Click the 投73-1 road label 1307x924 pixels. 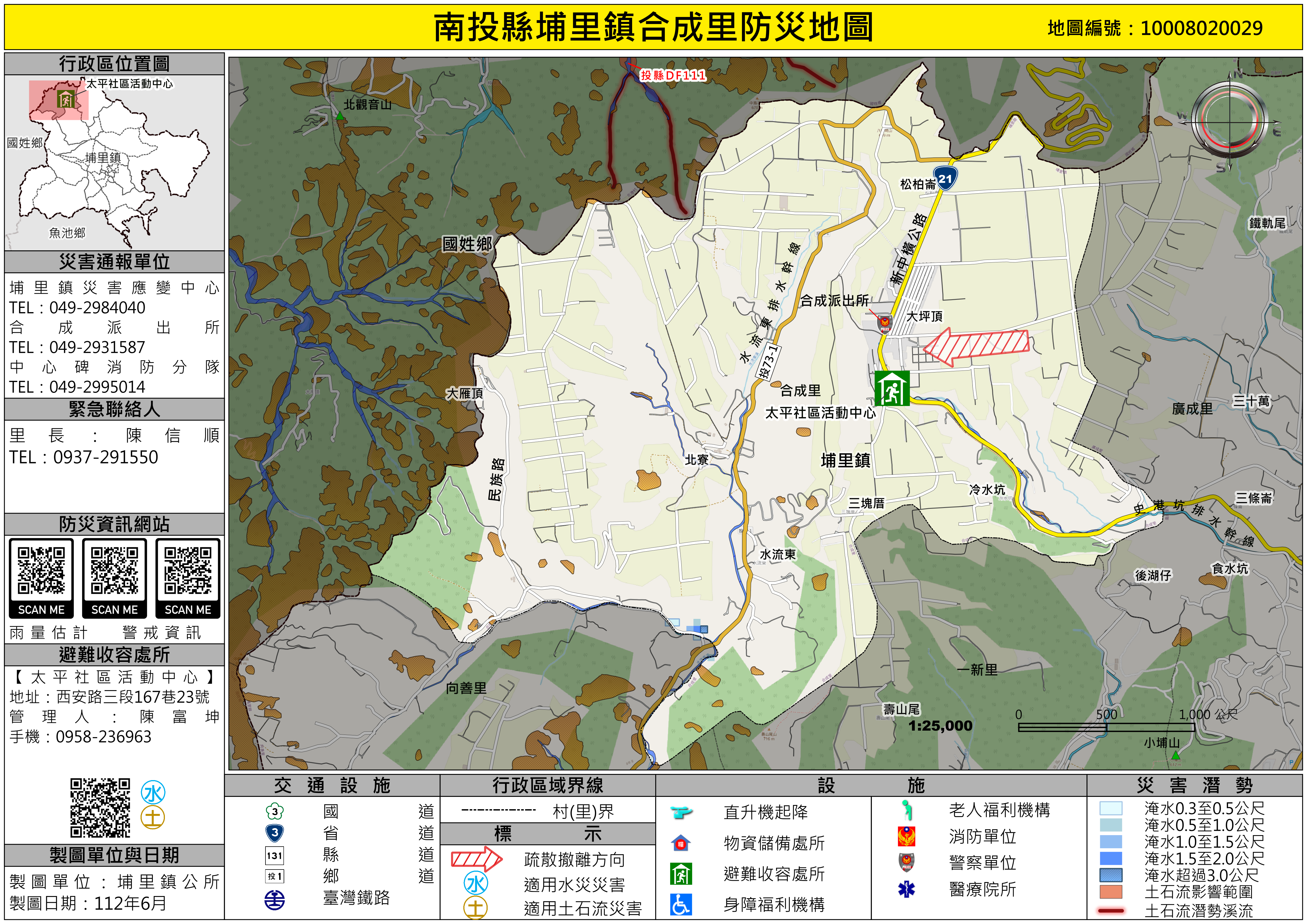pos(768,362)
